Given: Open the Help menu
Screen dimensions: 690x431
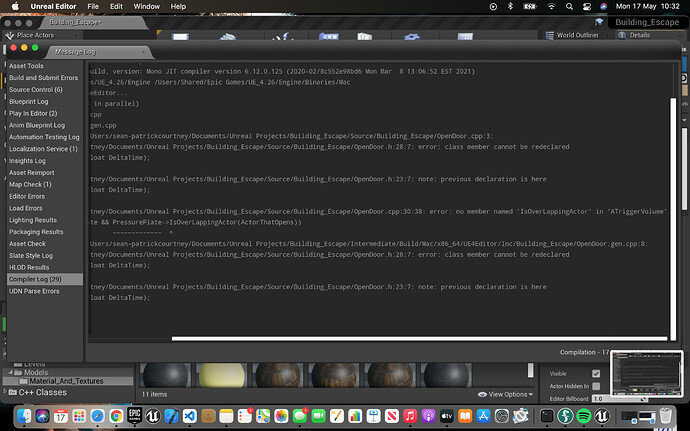Looking at the screenshot, I should [178, 7].
